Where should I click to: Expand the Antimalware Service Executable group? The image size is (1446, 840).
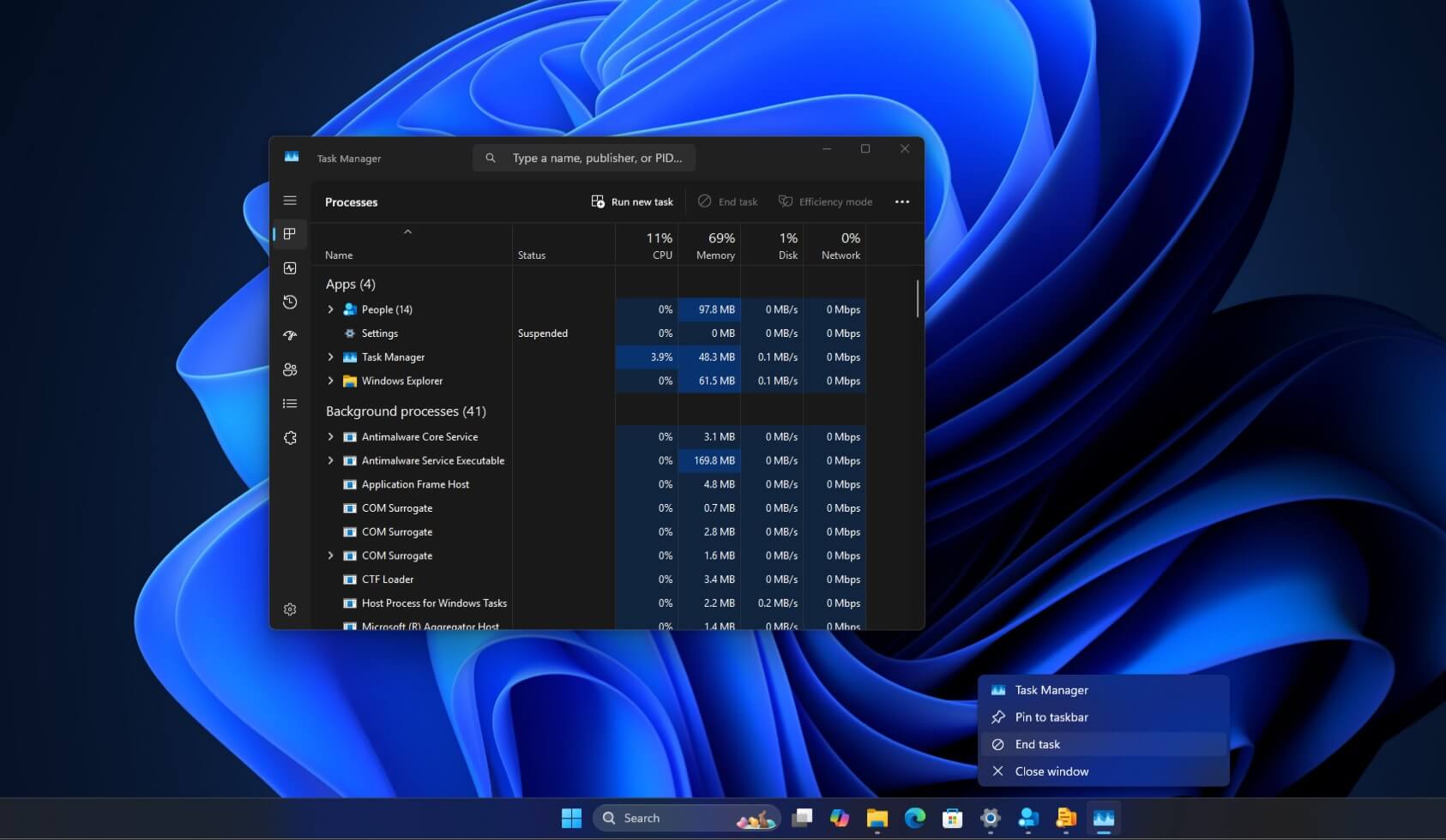pyautogui.click(x=331, y=460)
